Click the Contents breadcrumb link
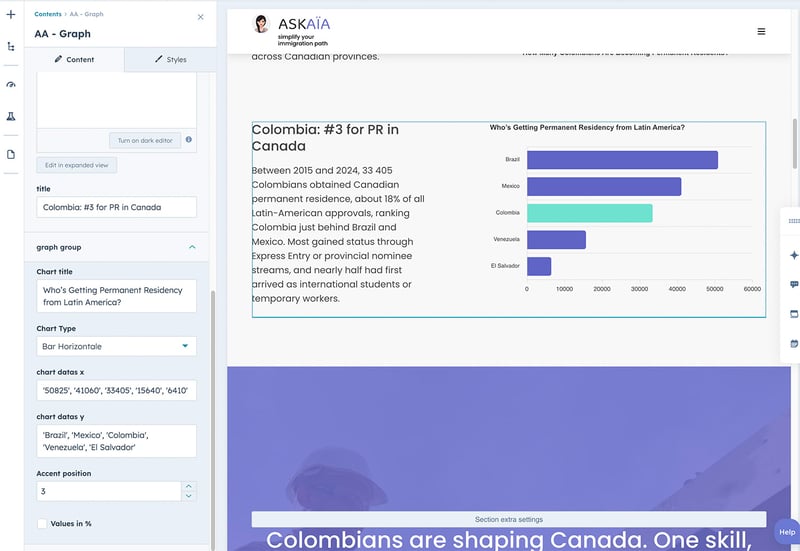 (x=47, y=14)
